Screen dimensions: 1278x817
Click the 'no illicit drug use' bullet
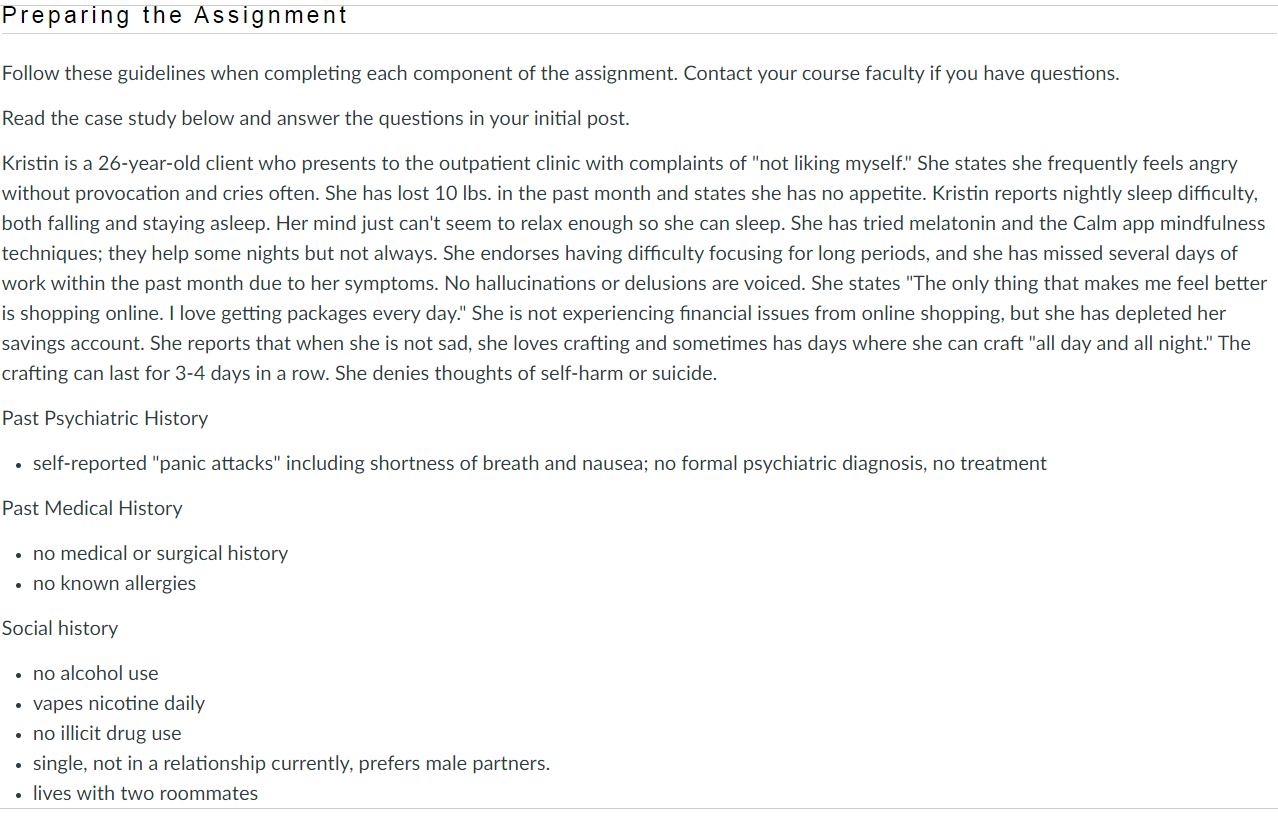point(107,733)
